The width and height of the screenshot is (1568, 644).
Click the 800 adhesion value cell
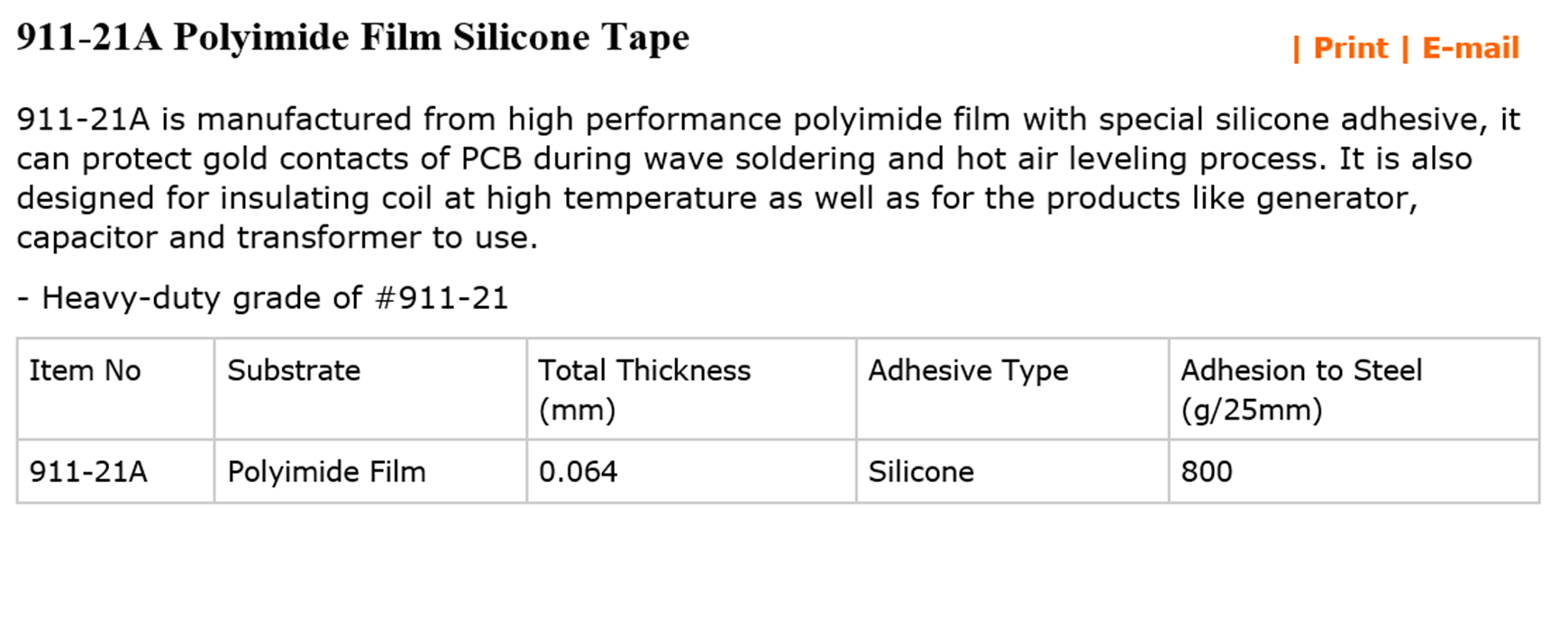click(1207, 471)
